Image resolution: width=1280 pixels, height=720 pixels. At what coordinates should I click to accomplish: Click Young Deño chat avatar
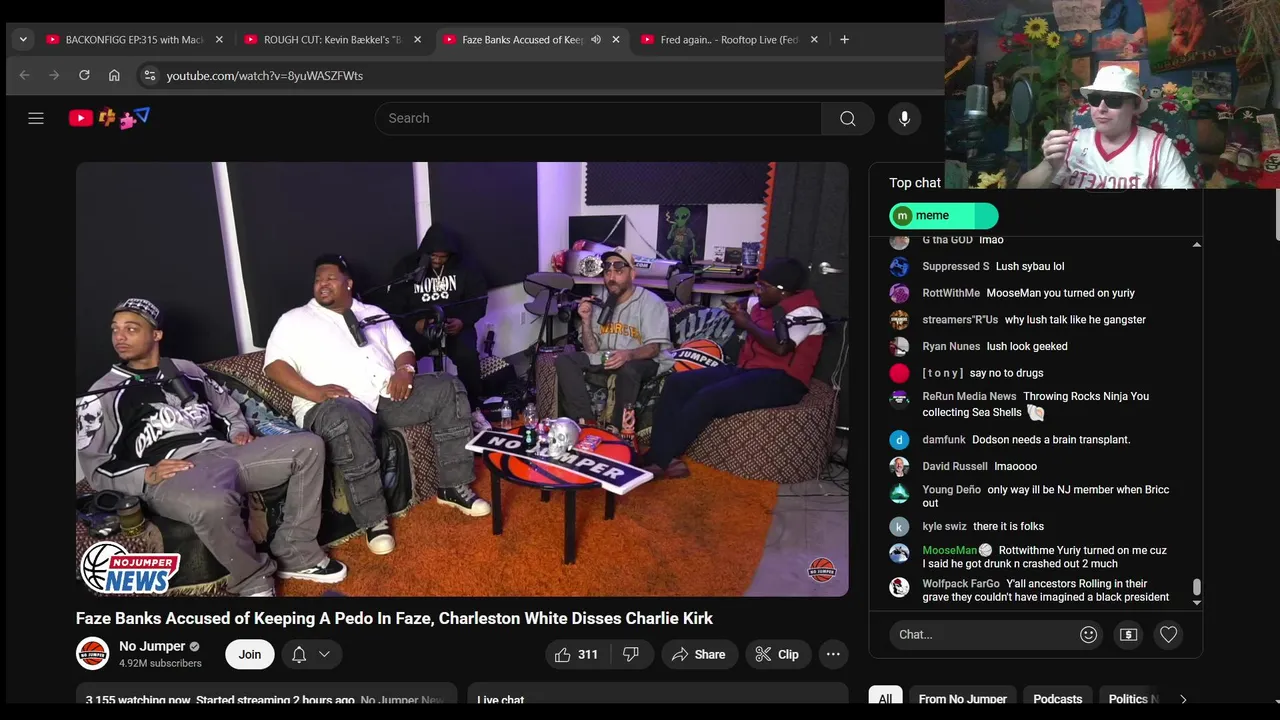[x=900, y=493]
